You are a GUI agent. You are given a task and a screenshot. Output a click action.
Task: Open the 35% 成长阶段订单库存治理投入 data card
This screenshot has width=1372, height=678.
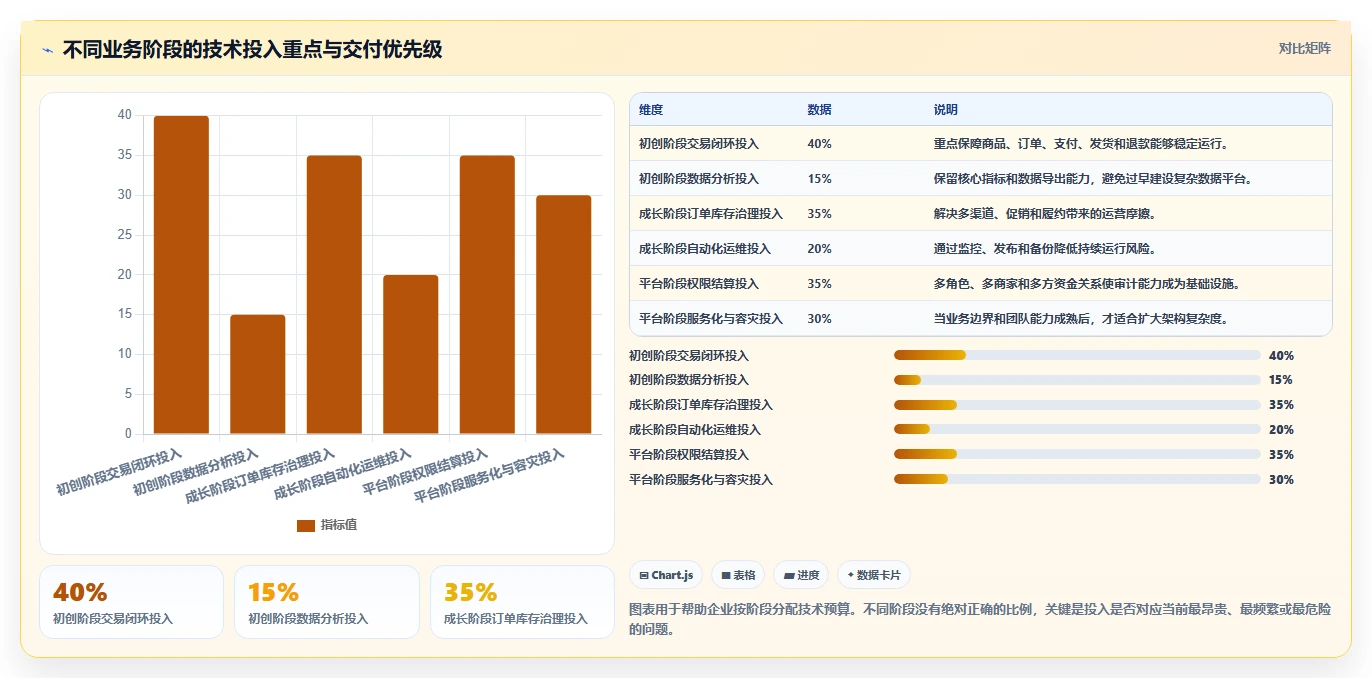pyautogui.click(x=522, y=602)
